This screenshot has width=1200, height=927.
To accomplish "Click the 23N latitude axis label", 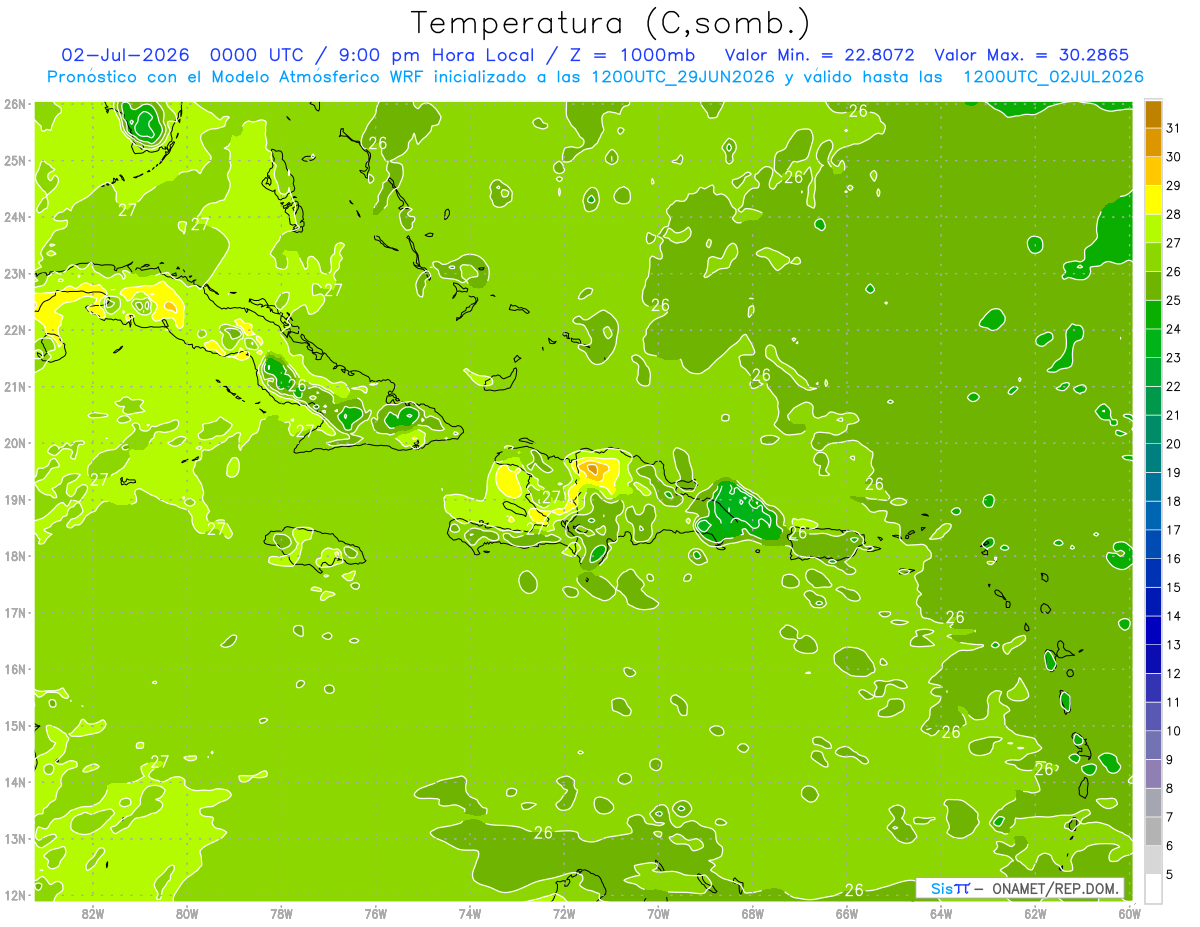I will click(15, 273).
